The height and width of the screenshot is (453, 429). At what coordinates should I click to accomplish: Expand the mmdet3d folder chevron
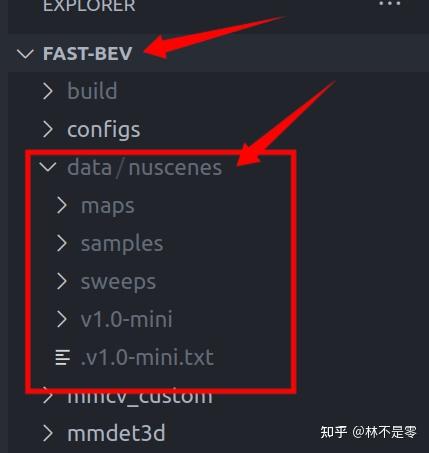(x=48, y=433)
